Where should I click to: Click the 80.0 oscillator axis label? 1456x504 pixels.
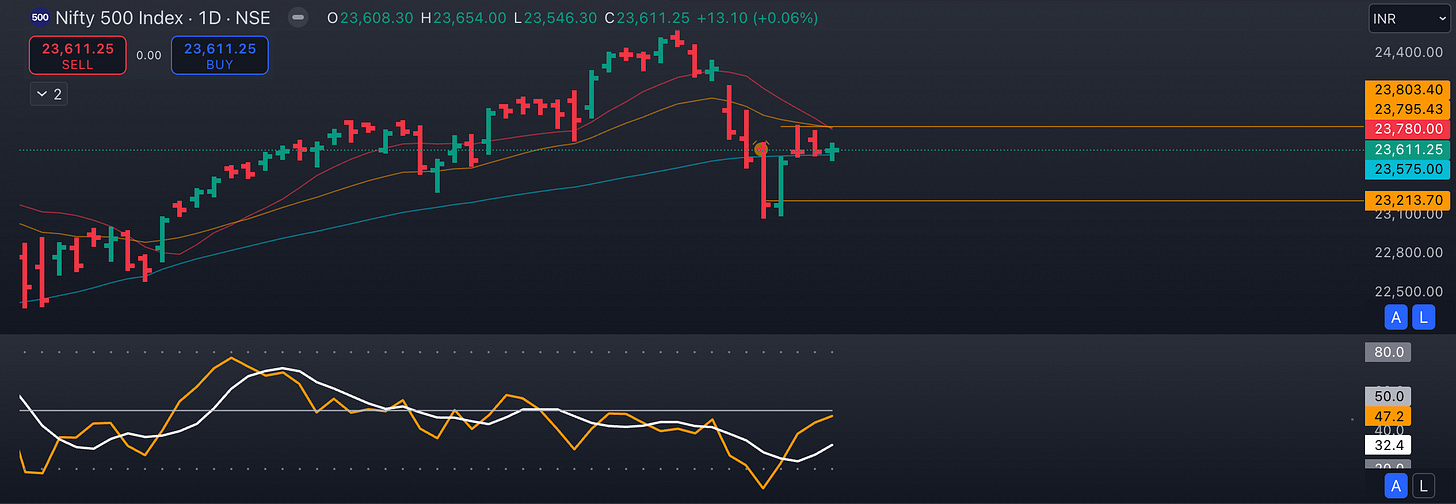[1387, 352]
